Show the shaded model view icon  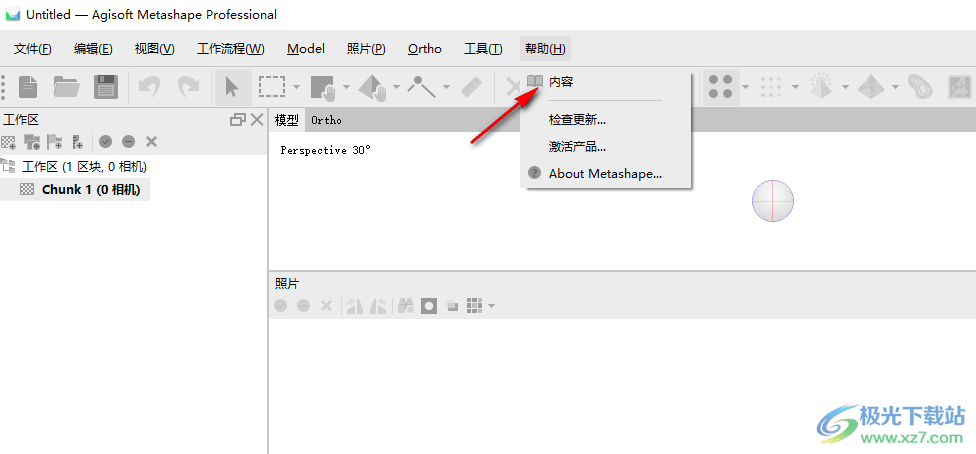[821, 87]
